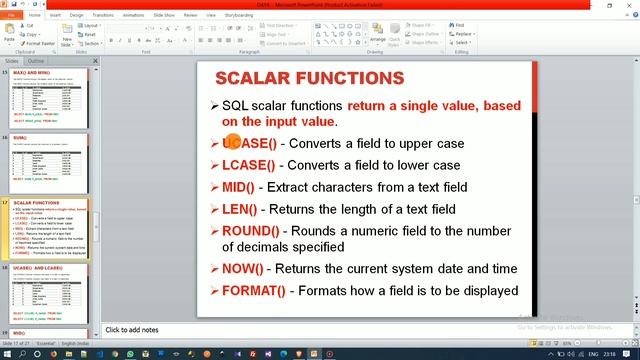Expand the Paragraph dialog launcher
640x360 pixels.
tap(307, 52)
